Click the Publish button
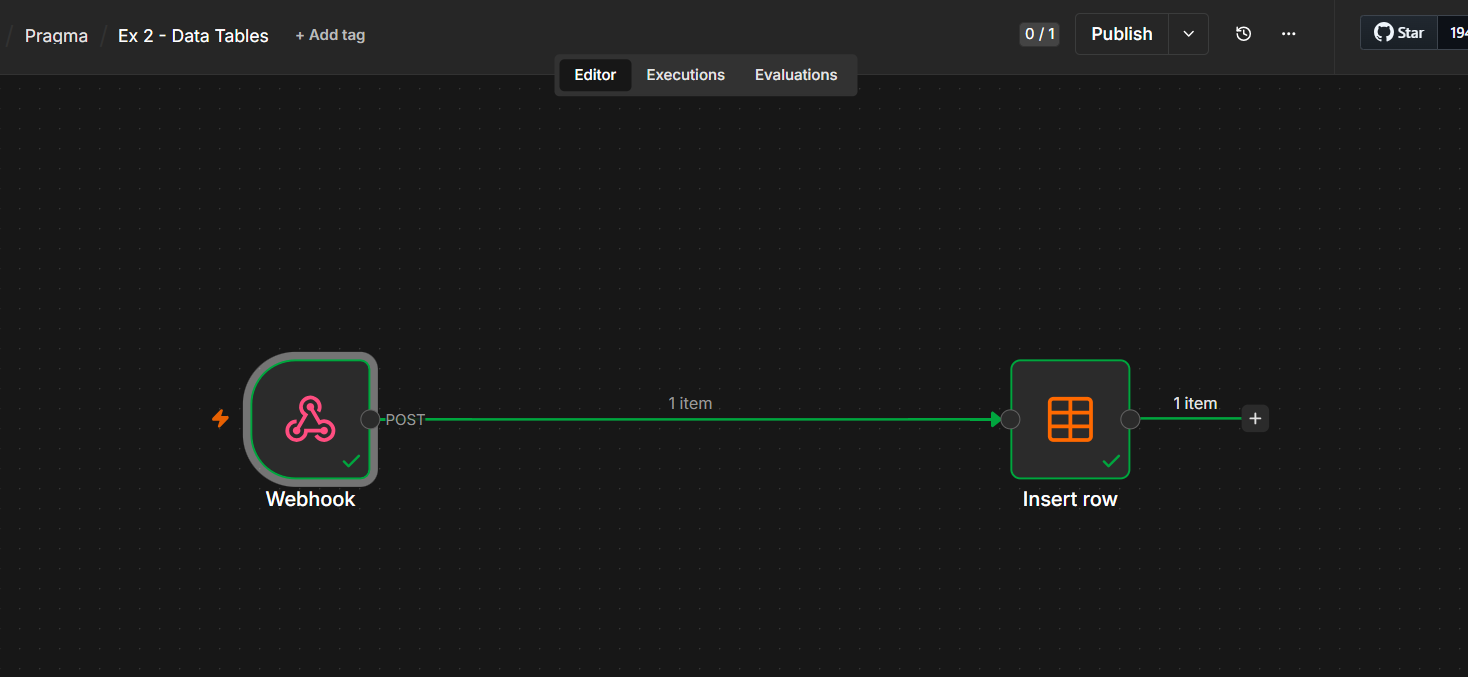 pos(1122,34)
